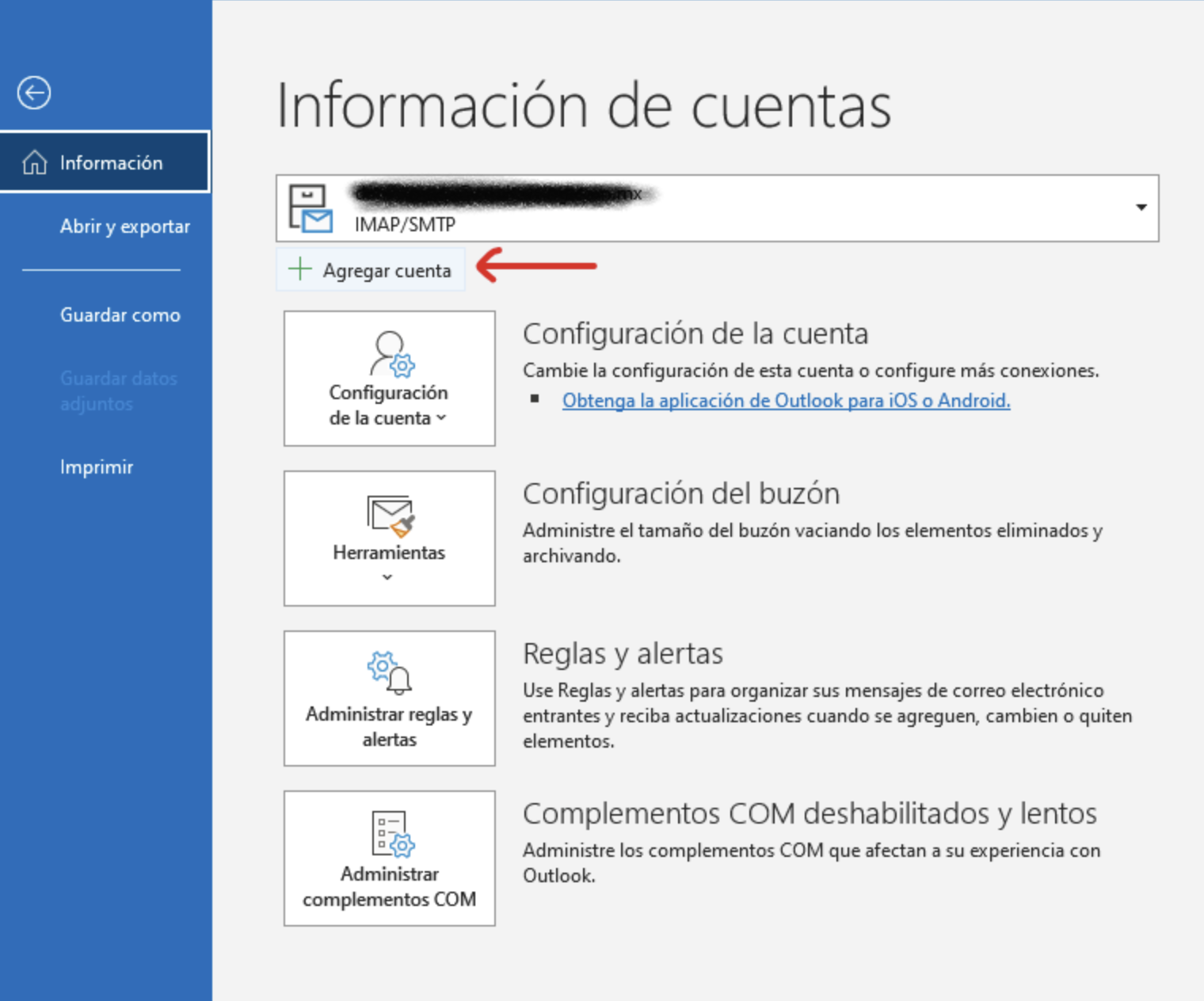This screenshot has height=1001, width=1204.
Task: Expand the chevron under Herramientas
Action: (x=387, y=577)
